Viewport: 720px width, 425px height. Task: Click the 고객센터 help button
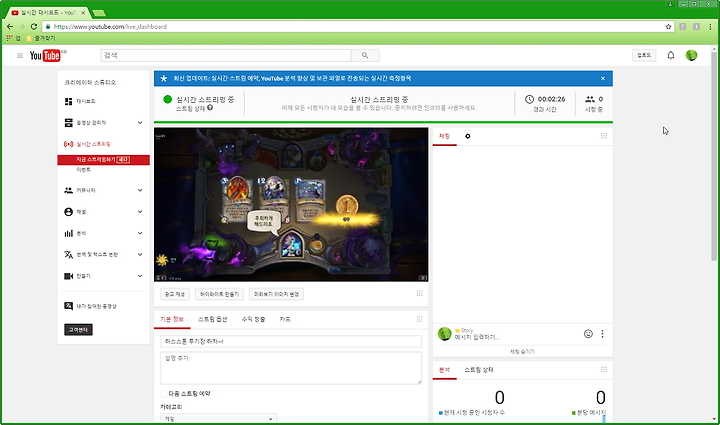pyautogui.click(x=79, y=330)
